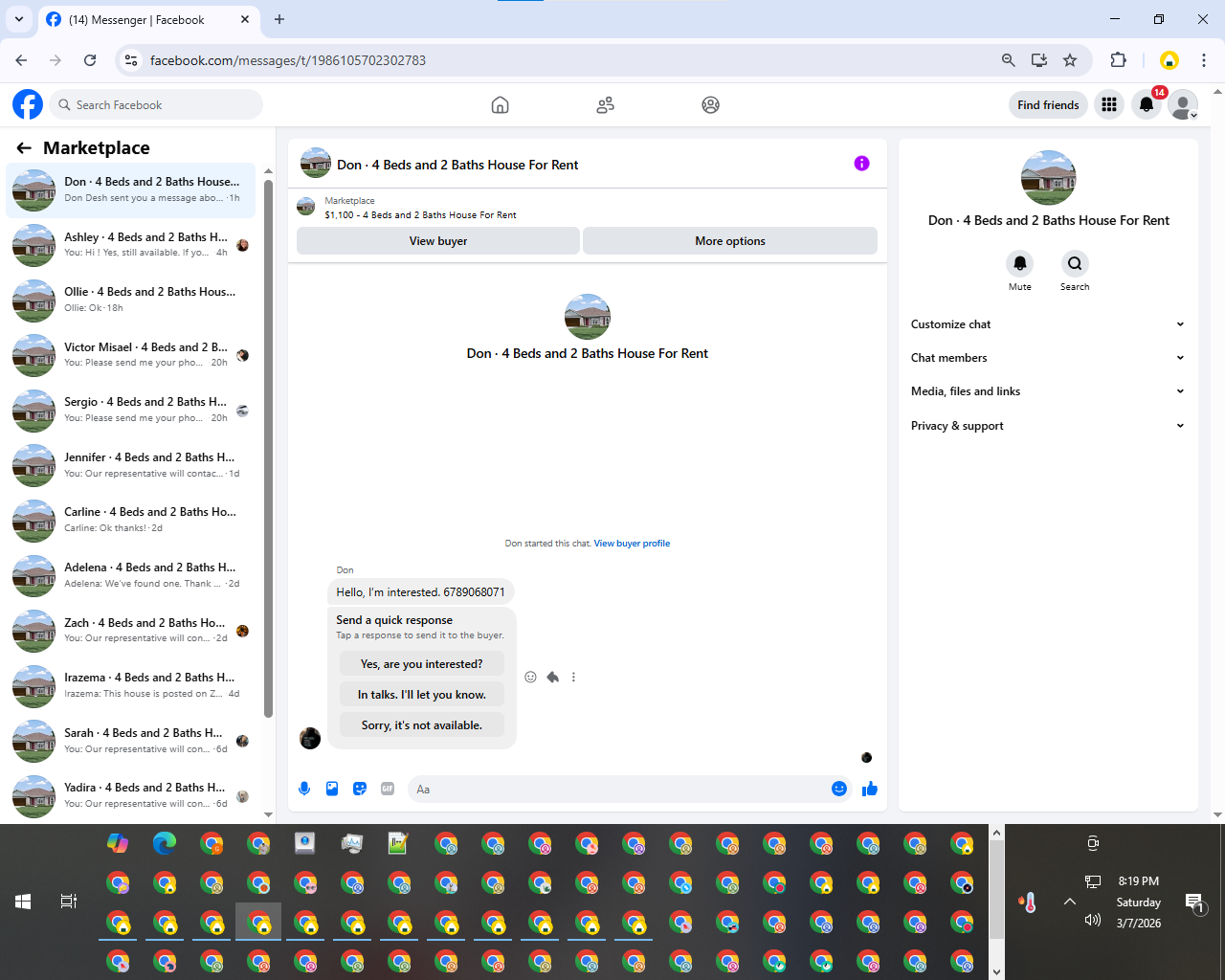Open the emoji picker in message box
The width and height of the screenshot is (1225, 980).
[x=839, y=789]
